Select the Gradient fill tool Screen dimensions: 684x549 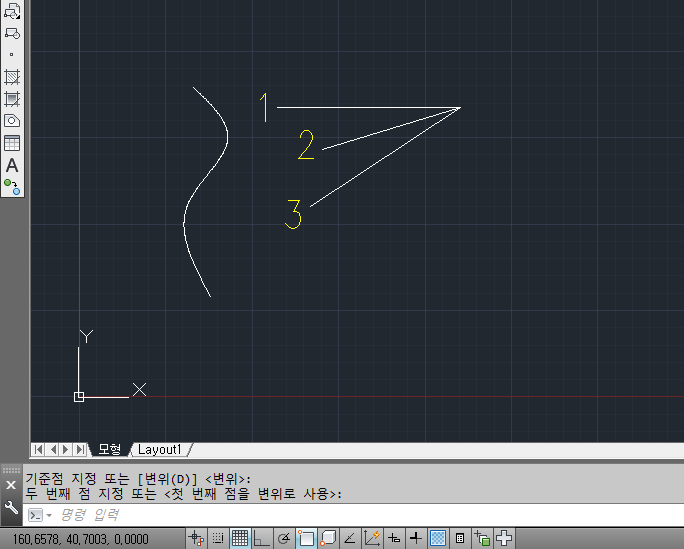[12, 99]
